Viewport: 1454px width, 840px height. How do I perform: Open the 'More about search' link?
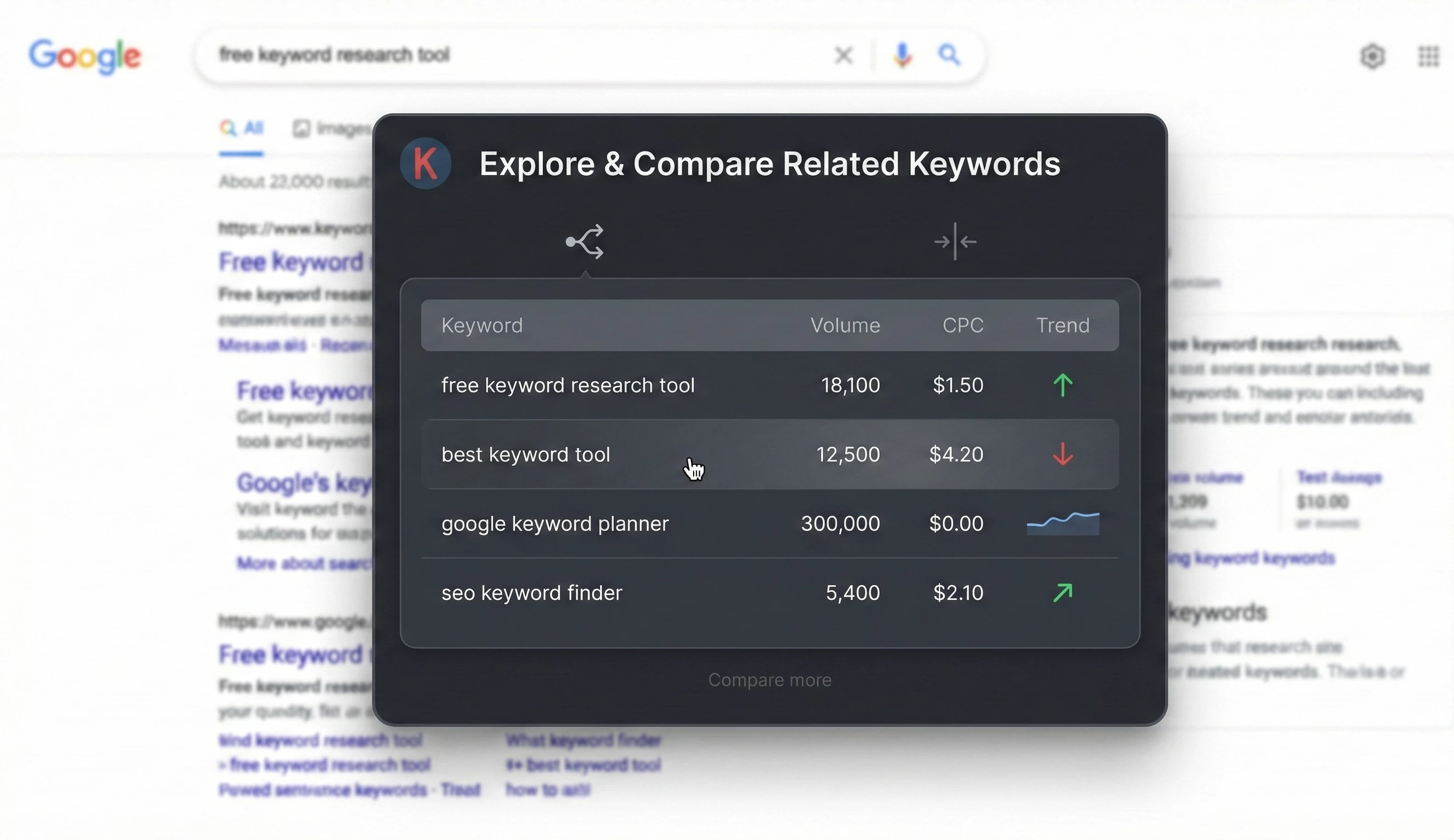click(305, 563)
